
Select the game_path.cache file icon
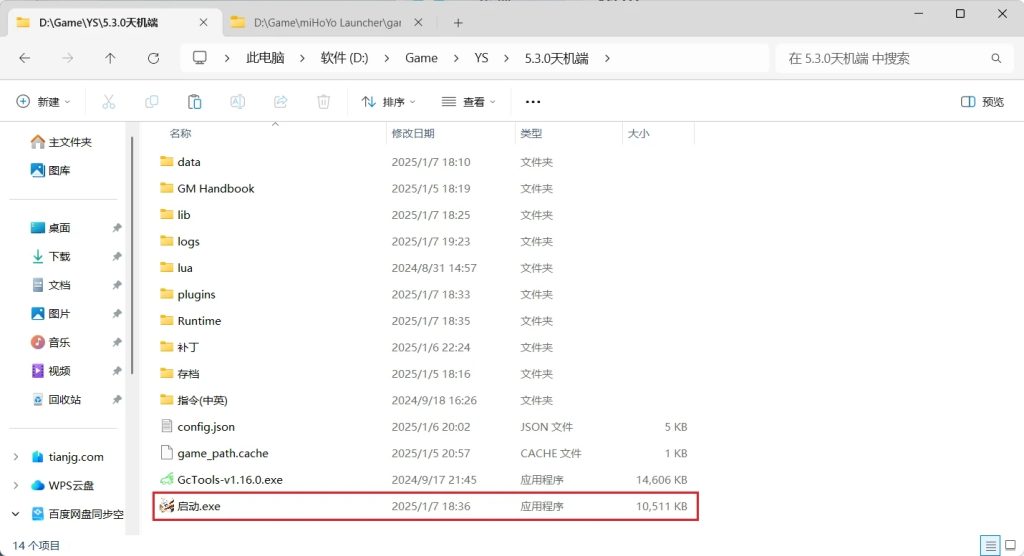[x=167, y=453]
